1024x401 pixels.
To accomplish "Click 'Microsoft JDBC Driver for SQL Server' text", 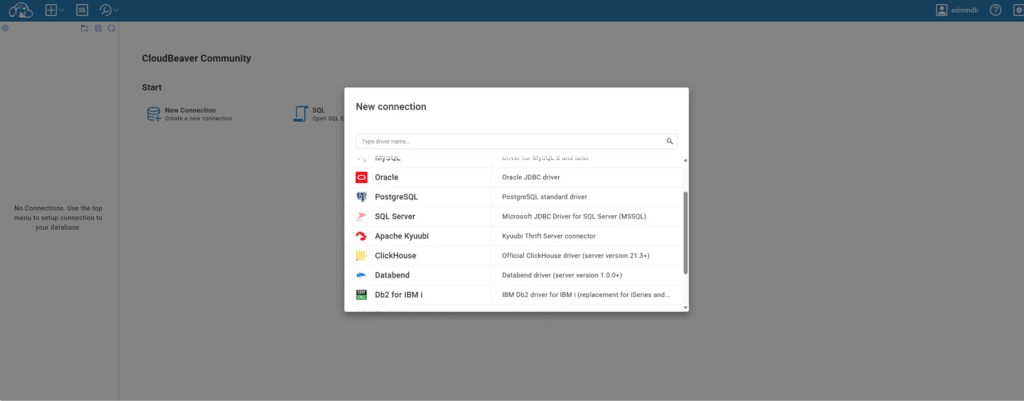I will point(574,216).
